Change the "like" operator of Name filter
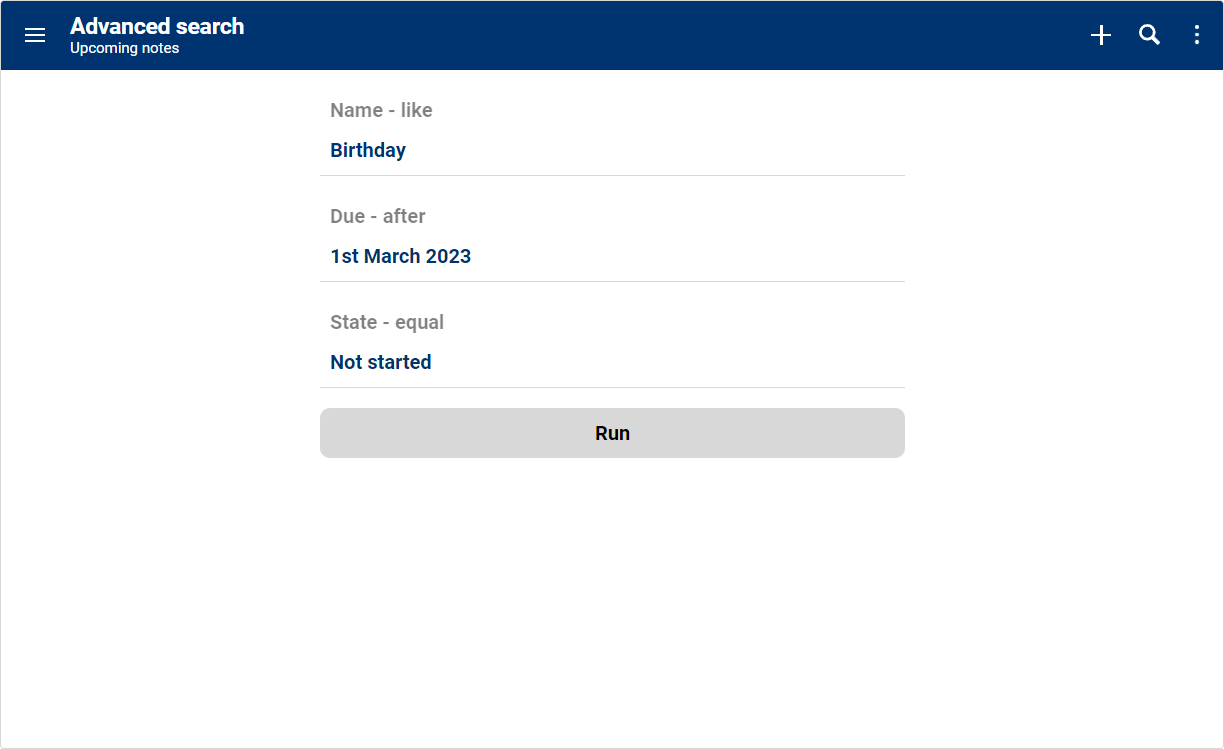 point(417,110)
